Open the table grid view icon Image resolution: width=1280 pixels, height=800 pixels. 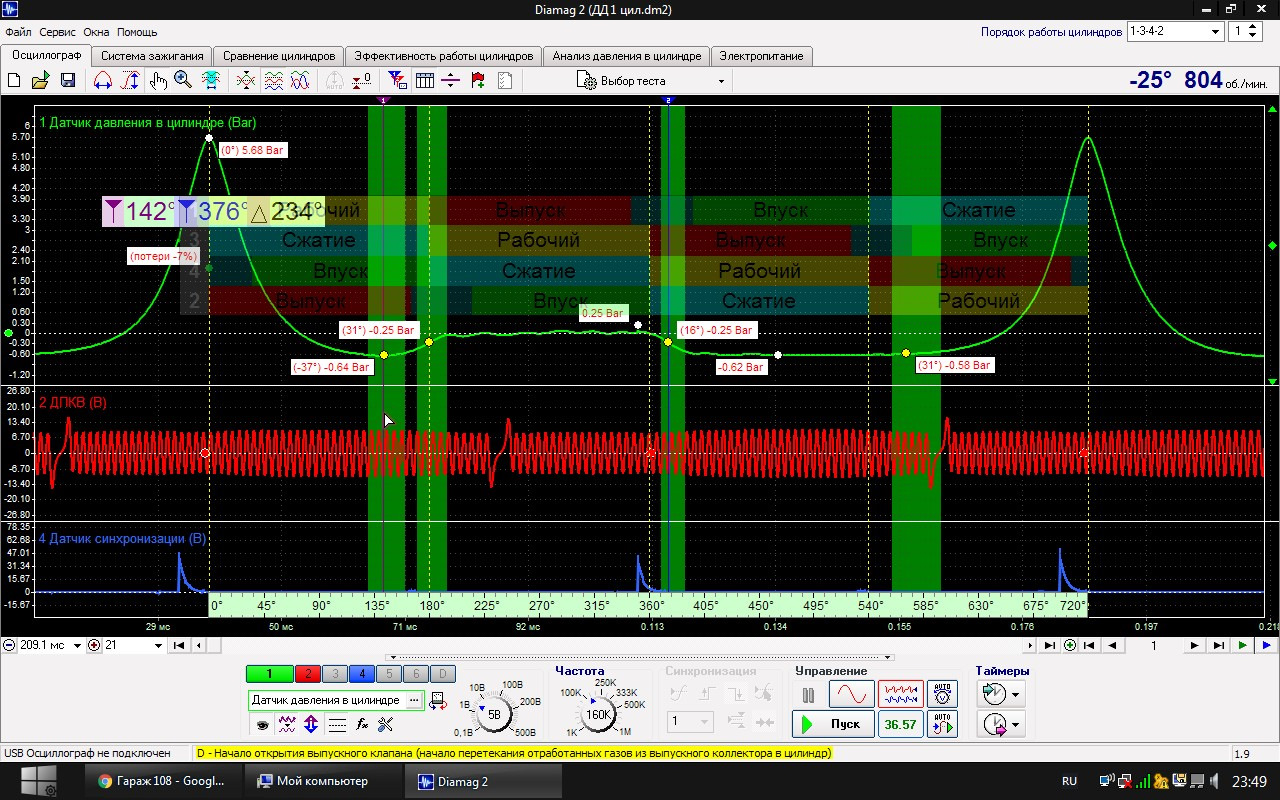point(424,81)
